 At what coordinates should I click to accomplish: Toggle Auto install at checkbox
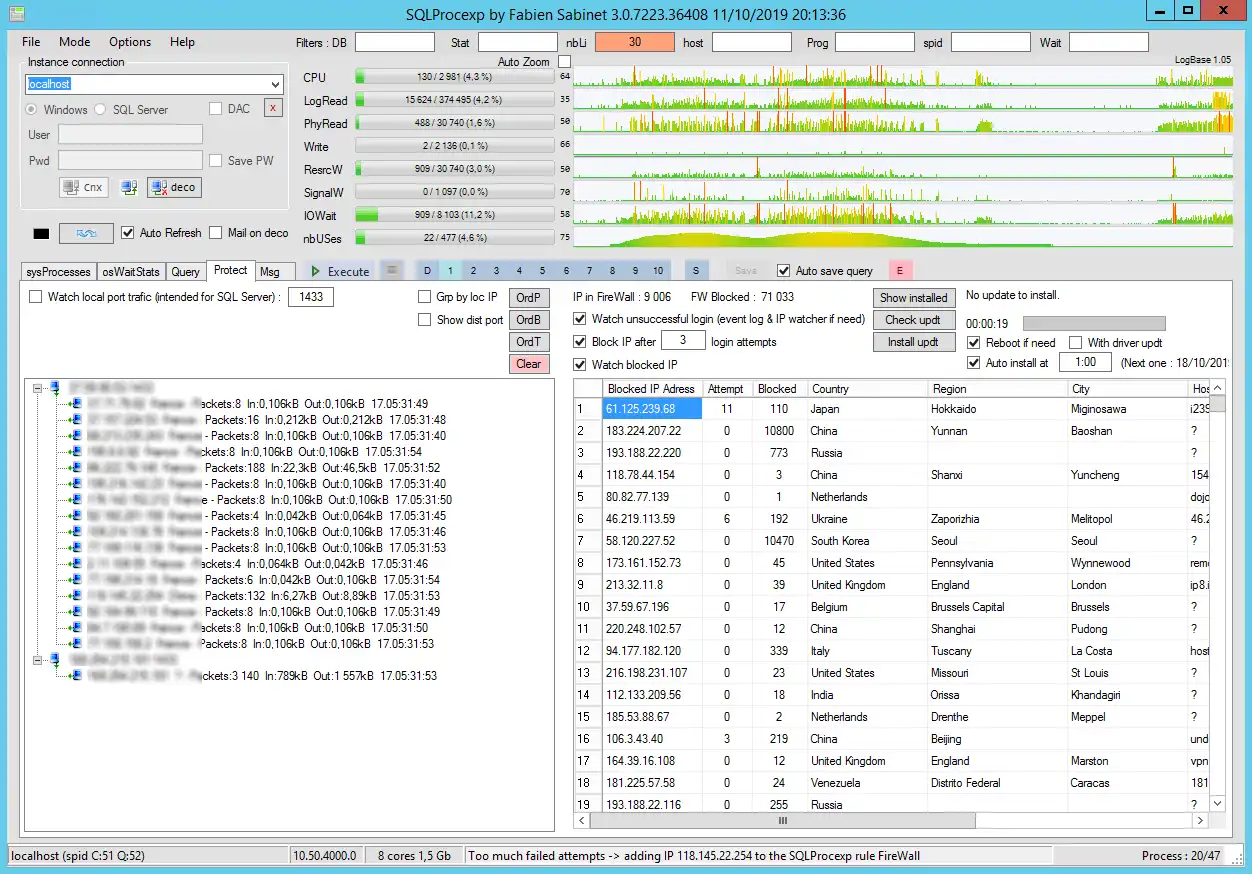974,363
